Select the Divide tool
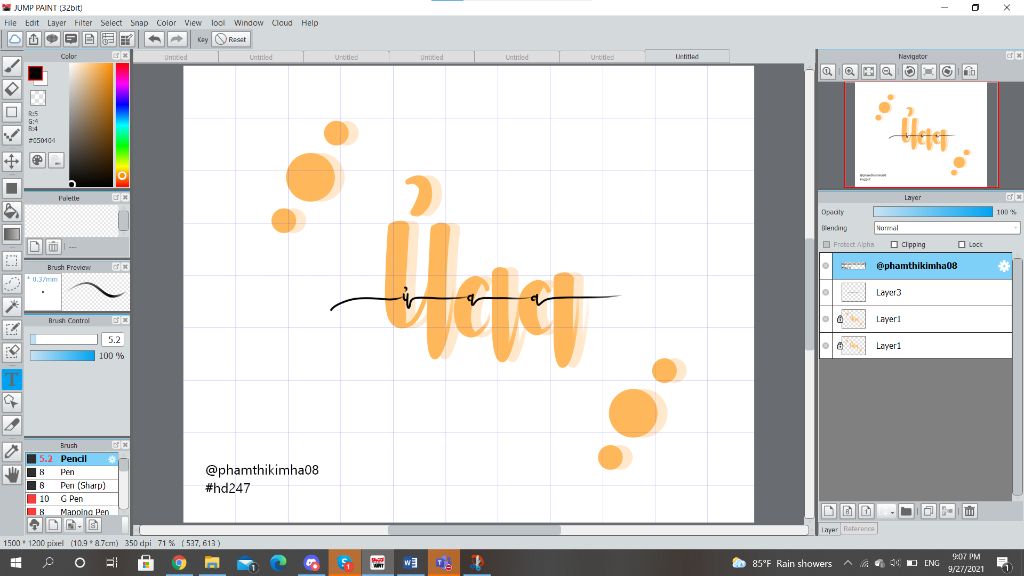The image size is (1024, 576). tap(12, 424)
